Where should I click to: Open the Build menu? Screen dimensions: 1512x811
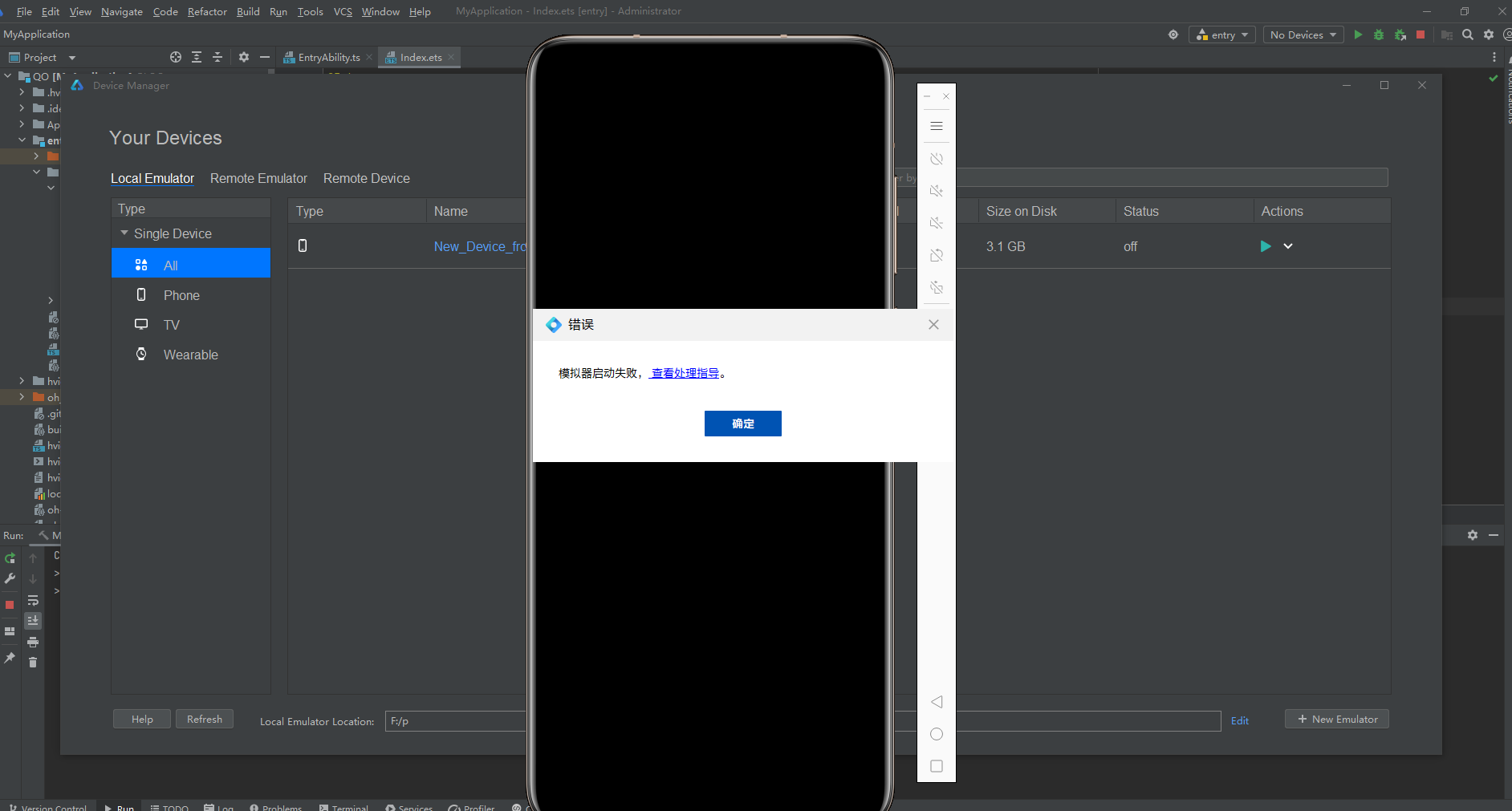click(x=248, y=11)
